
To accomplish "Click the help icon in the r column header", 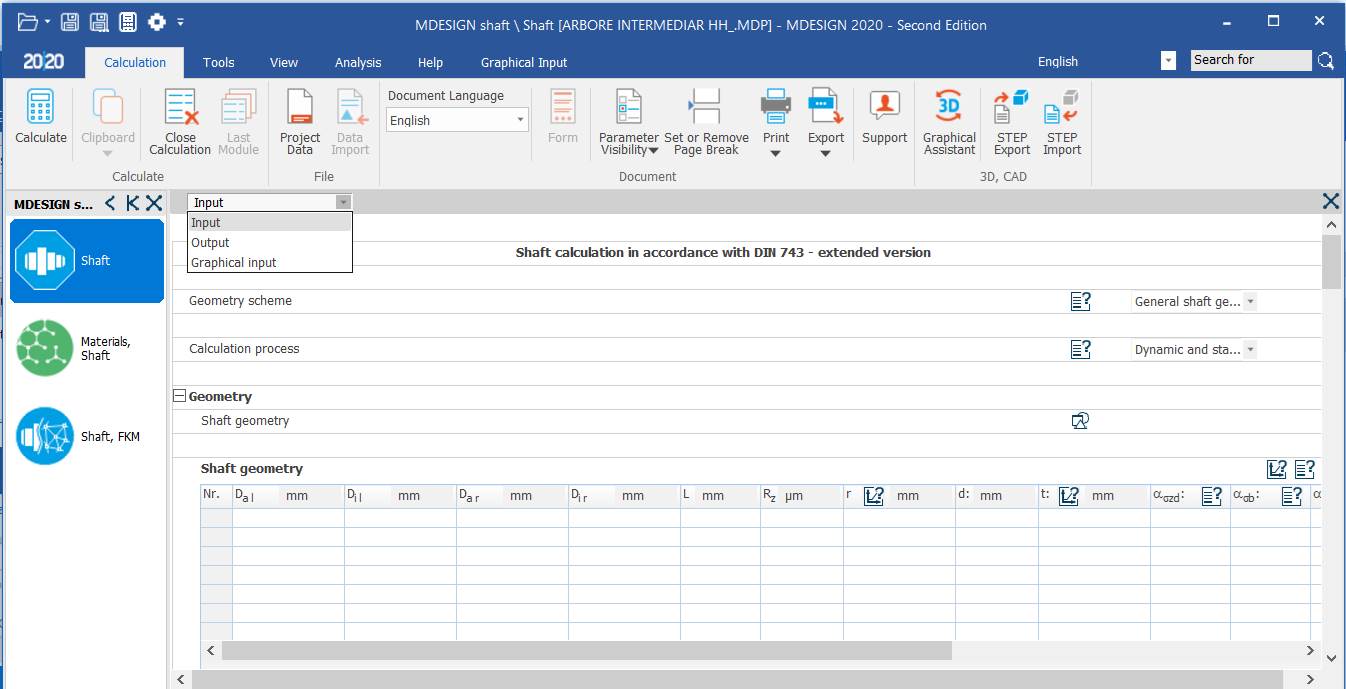I will (x=874, y=495).
